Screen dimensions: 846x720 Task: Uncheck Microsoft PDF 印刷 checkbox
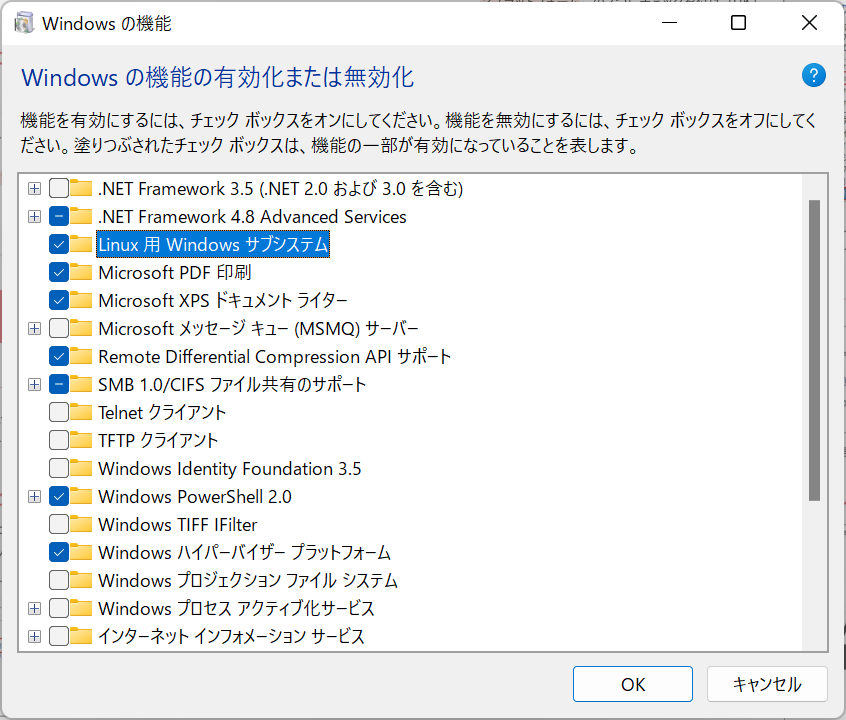click(x=58, y=272)
